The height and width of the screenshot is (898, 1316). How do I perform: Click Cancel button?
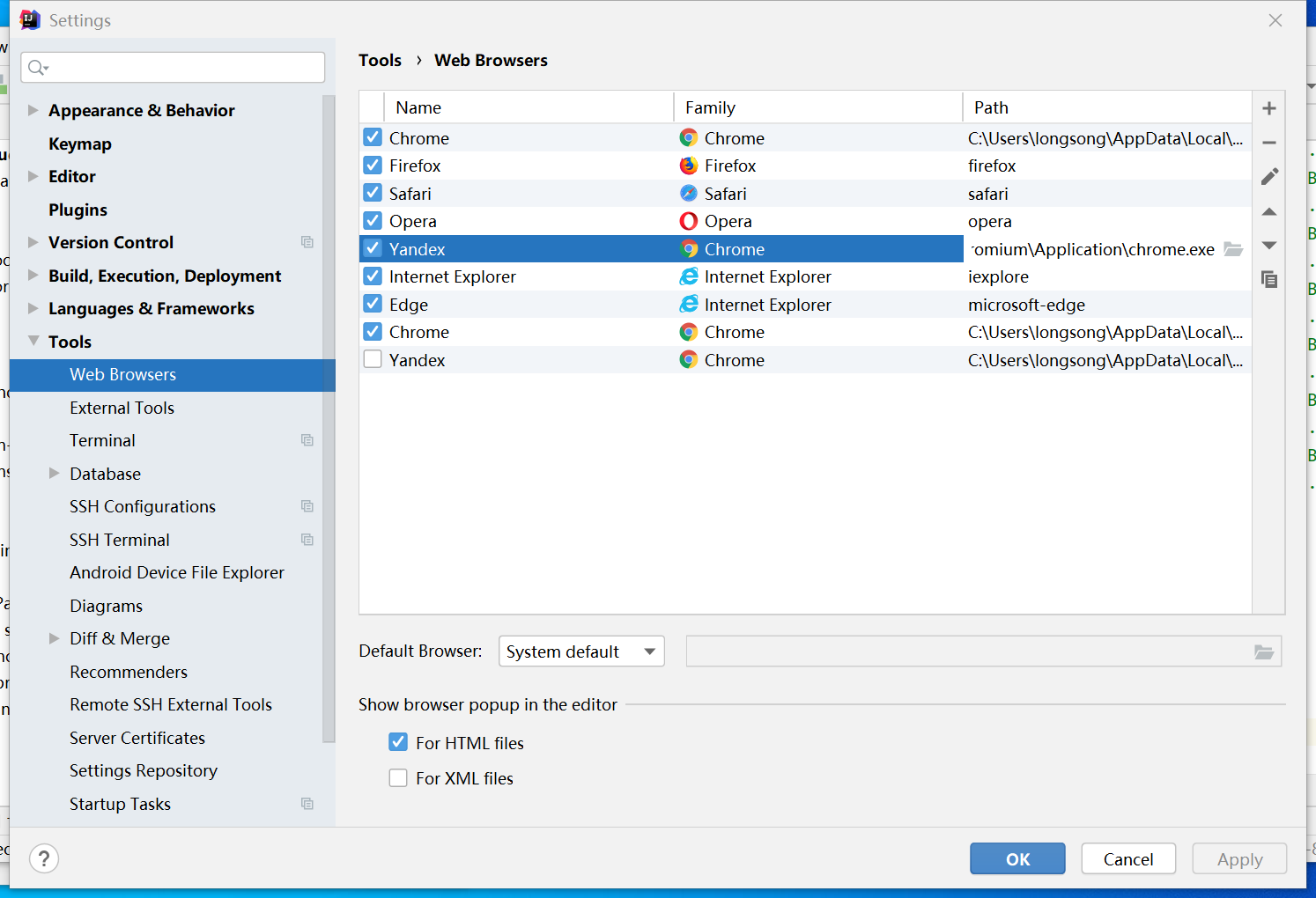tap(1128, 858)
